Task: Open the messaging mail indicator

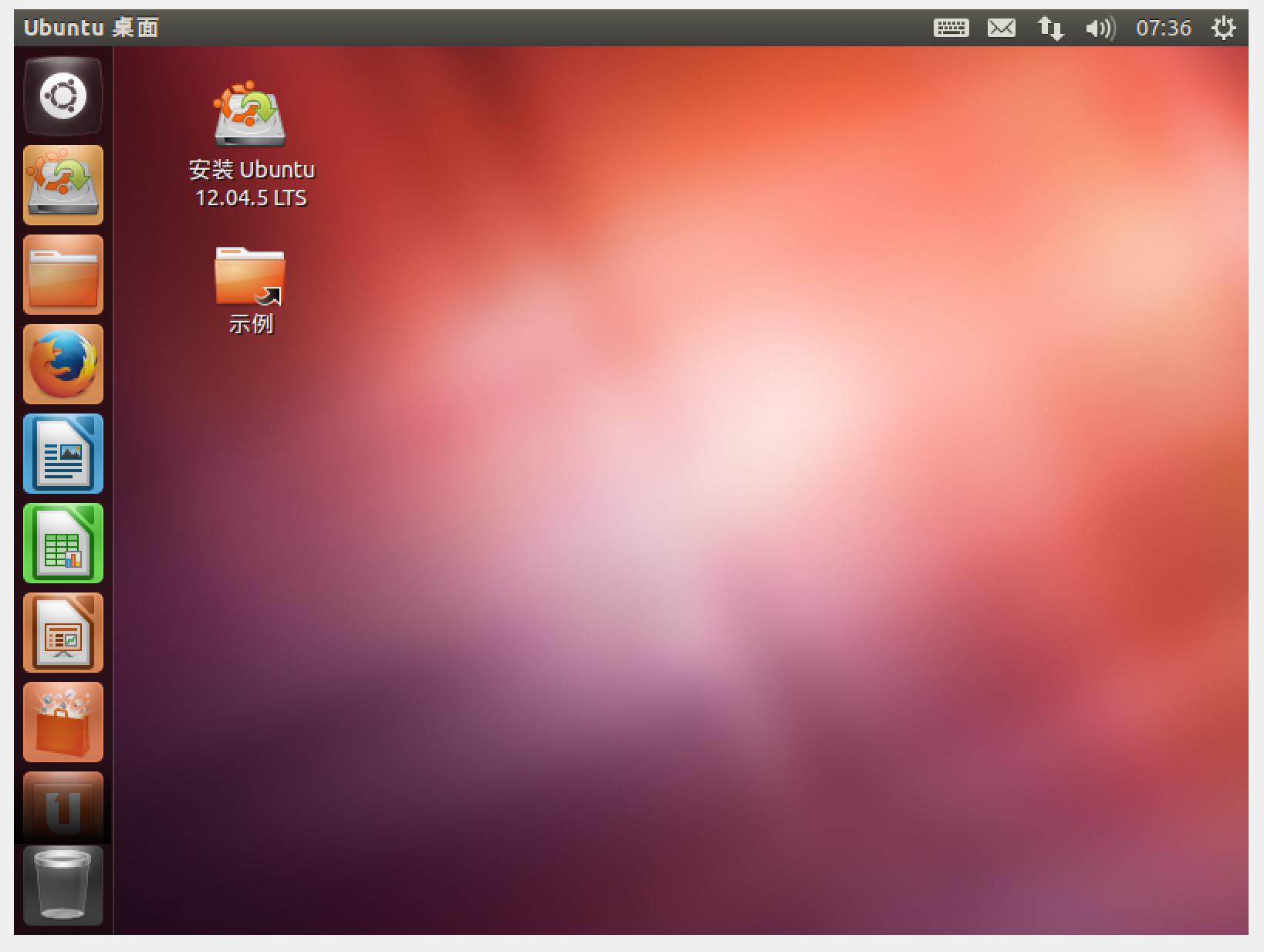Action: tap(1002, 29)
